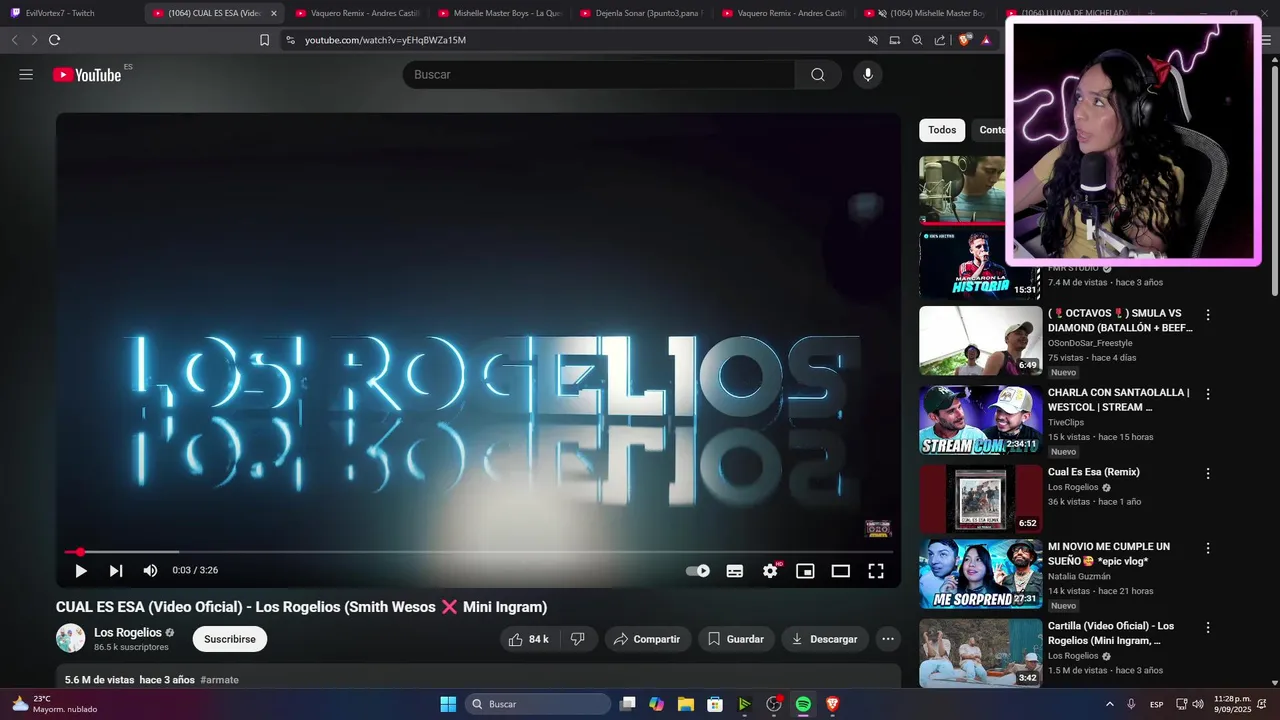Share the video via Compartir
This screenshot has height=720, width=1280.
point(647,639)
